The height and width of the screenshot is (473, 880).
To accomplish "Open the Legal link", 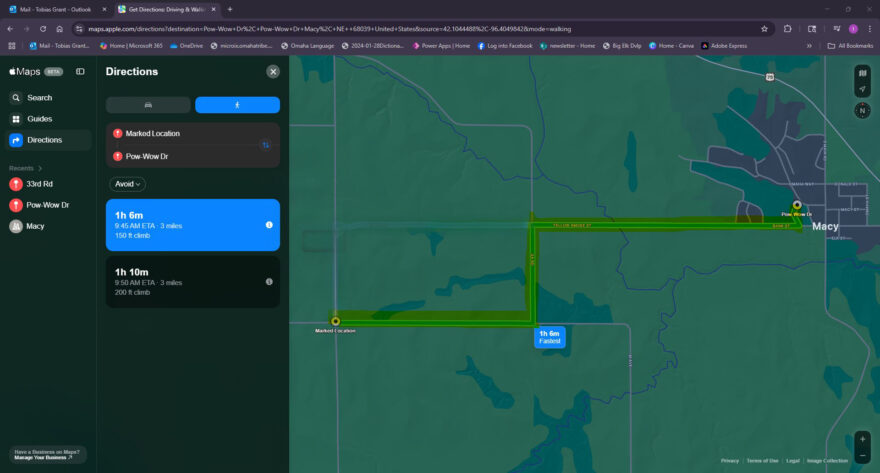I will [x=792, y=461].
